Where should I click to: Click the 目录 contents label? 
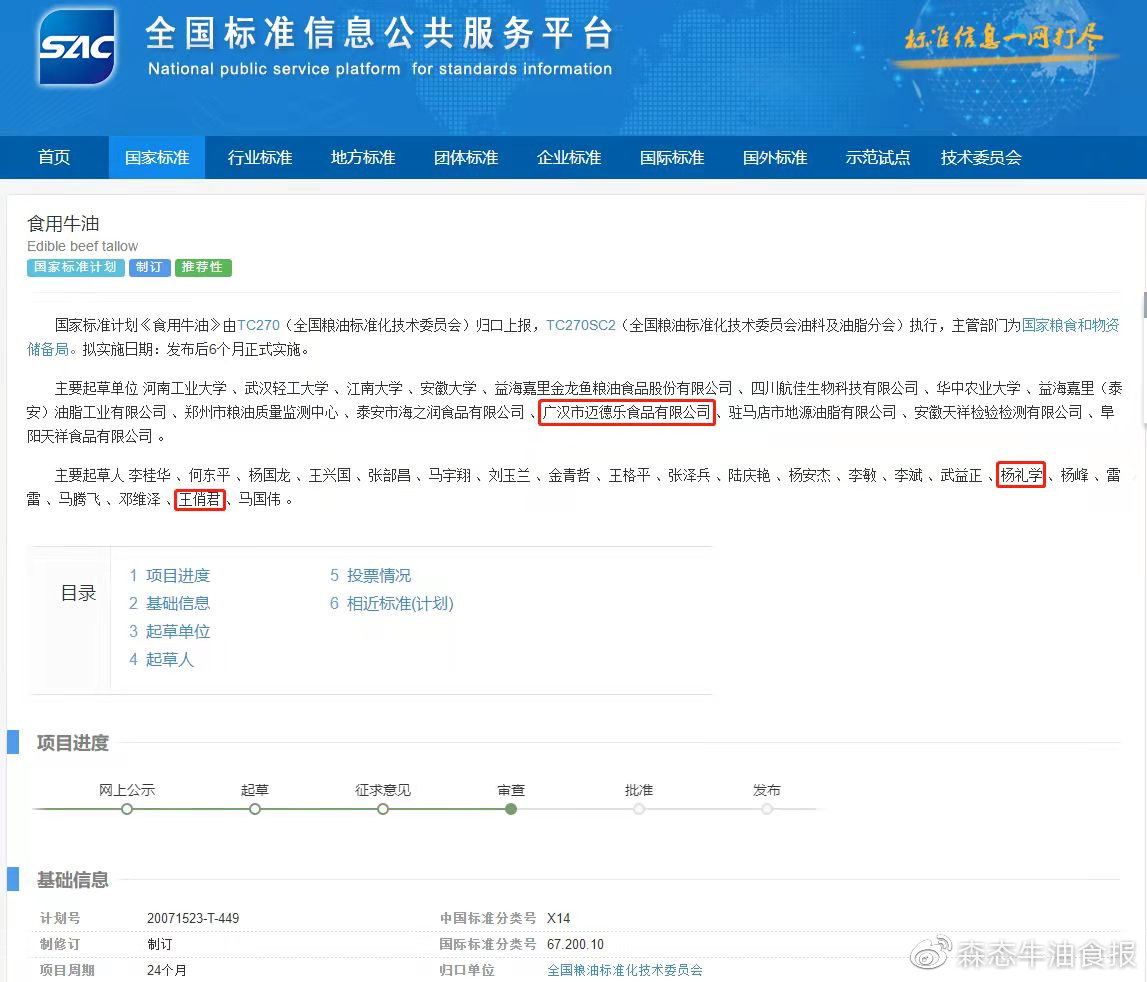click(78, 593)
